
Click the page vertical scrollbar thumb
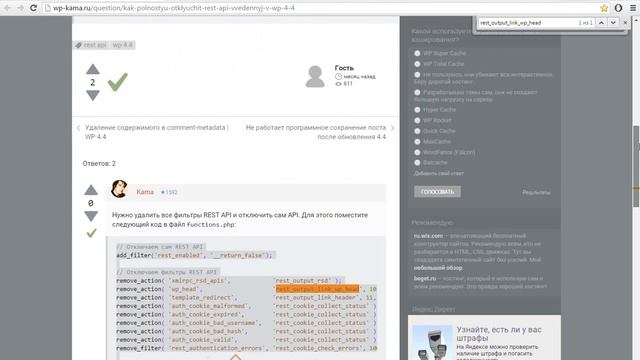pos(636,167)
